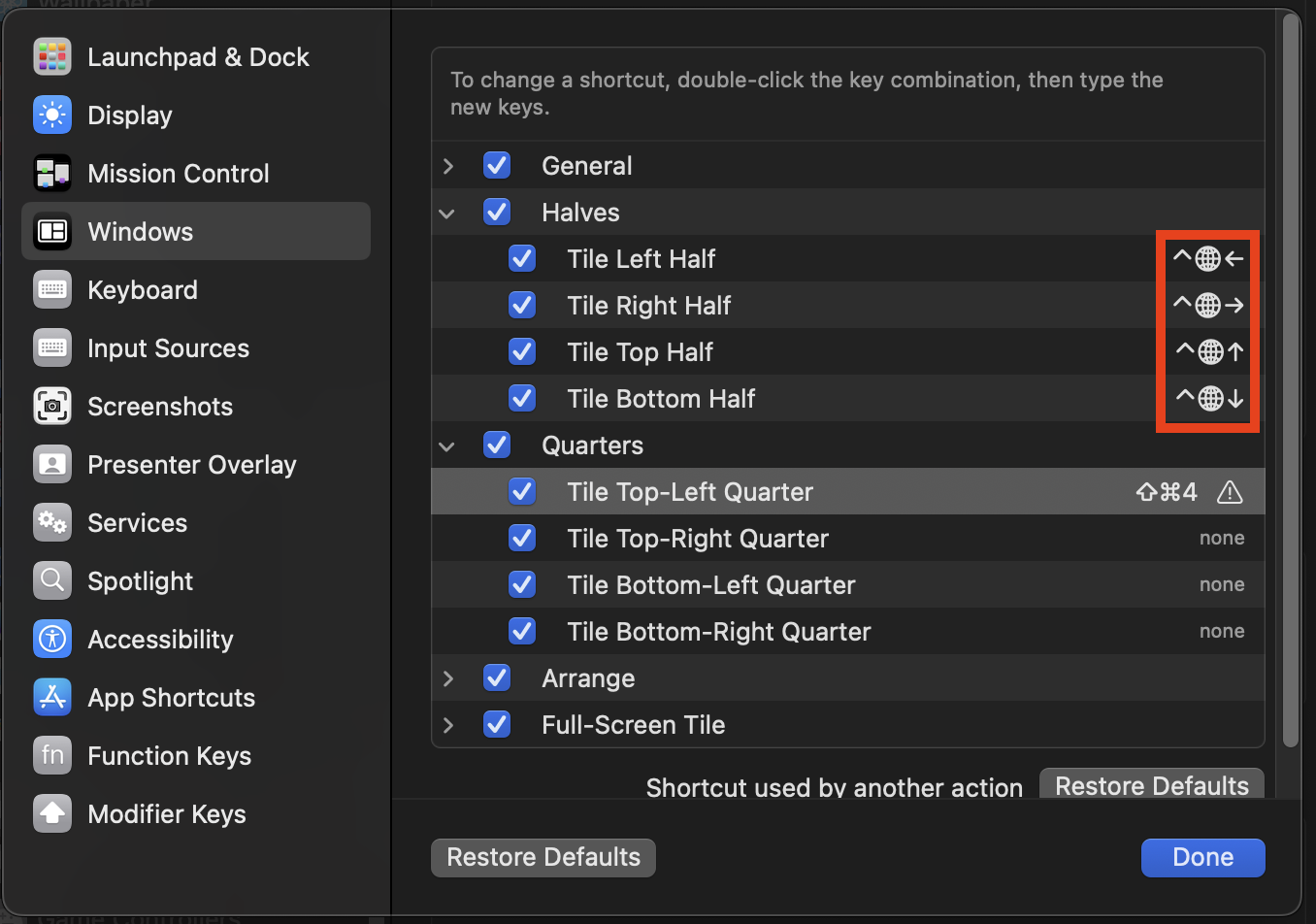
Task: Click the bottom-left Restore Defaults button
Action: (x=543, y=858)
